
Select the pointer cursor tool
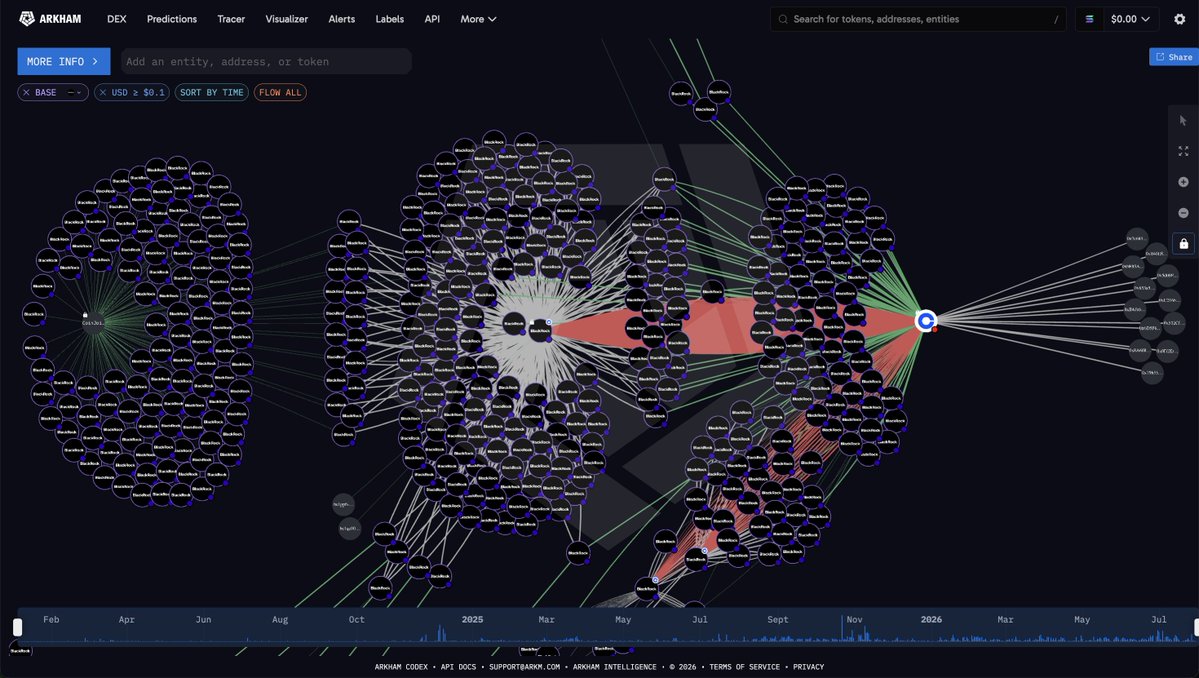coord(1183,121)
